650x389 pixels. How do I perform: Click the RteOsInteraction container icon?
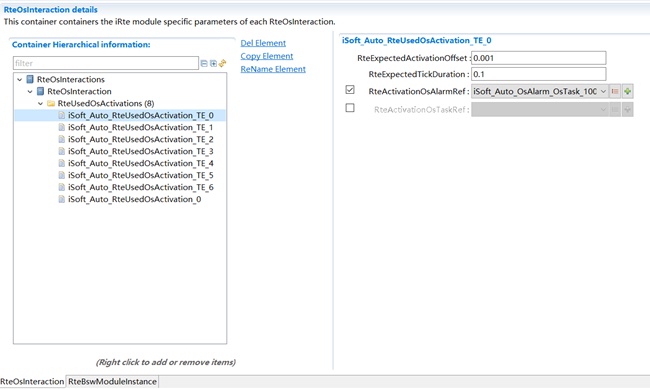[40, 91]
